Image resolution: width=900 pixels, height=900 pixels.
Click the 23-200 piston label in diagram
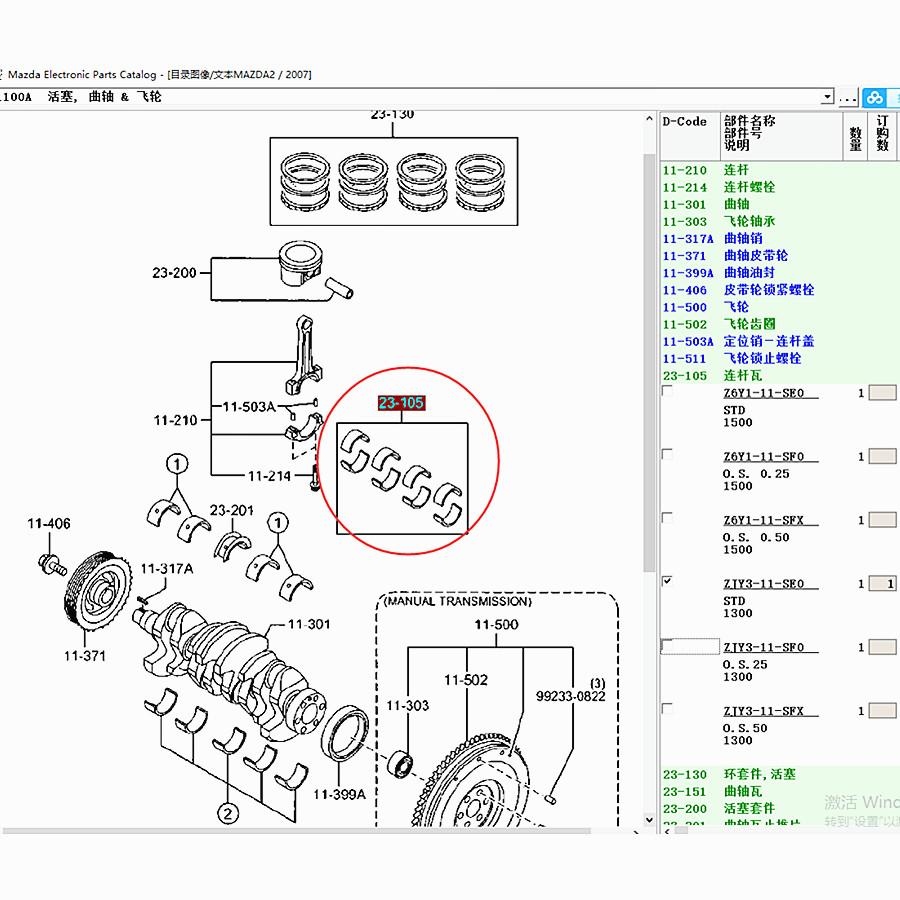pyautogui.click(x=174, y=273)
